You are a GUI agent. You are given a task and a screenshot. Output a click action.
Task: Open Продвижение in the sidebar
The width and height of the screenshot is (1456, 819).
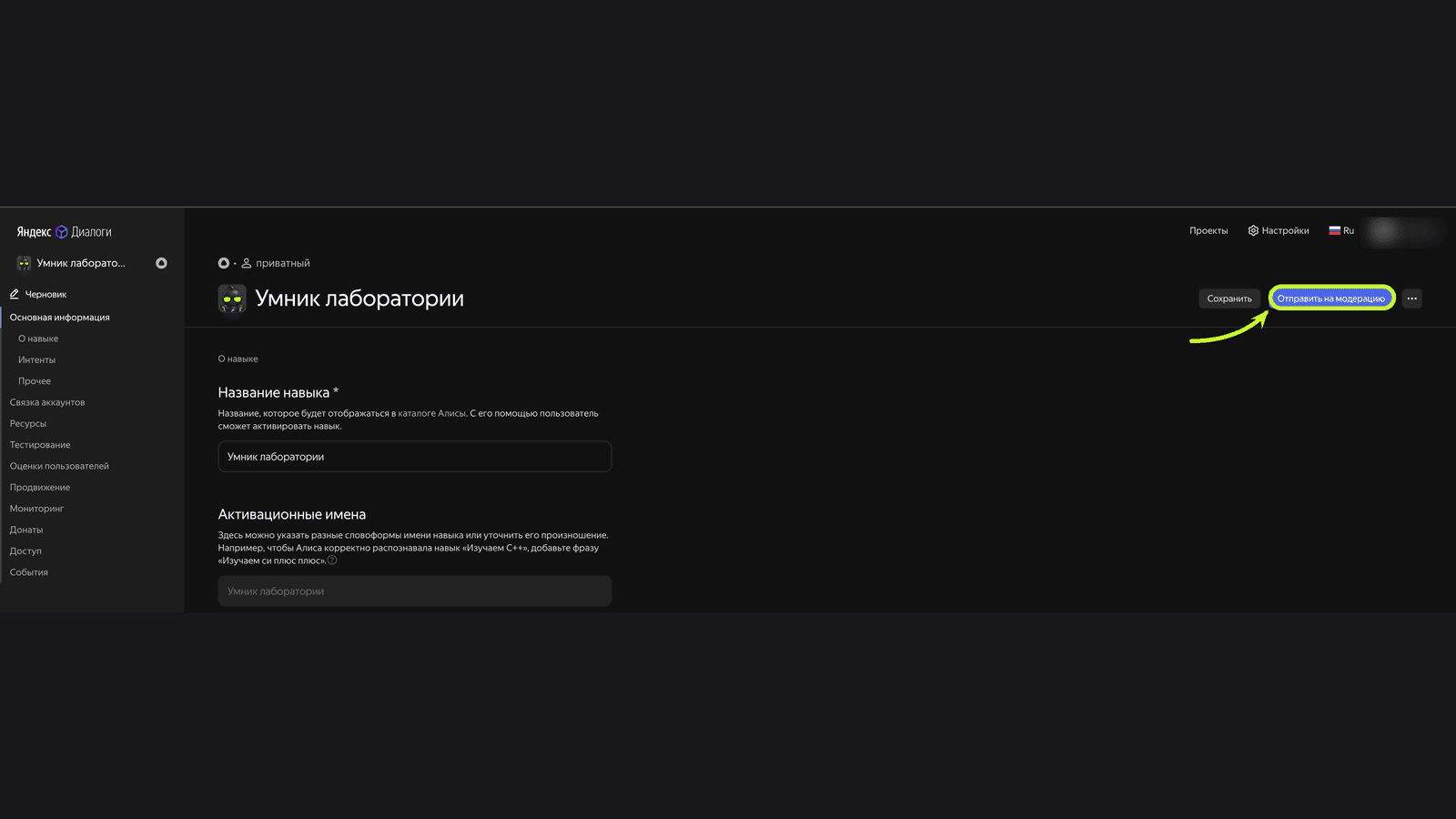pyautogui.click(x=40, y=487)
